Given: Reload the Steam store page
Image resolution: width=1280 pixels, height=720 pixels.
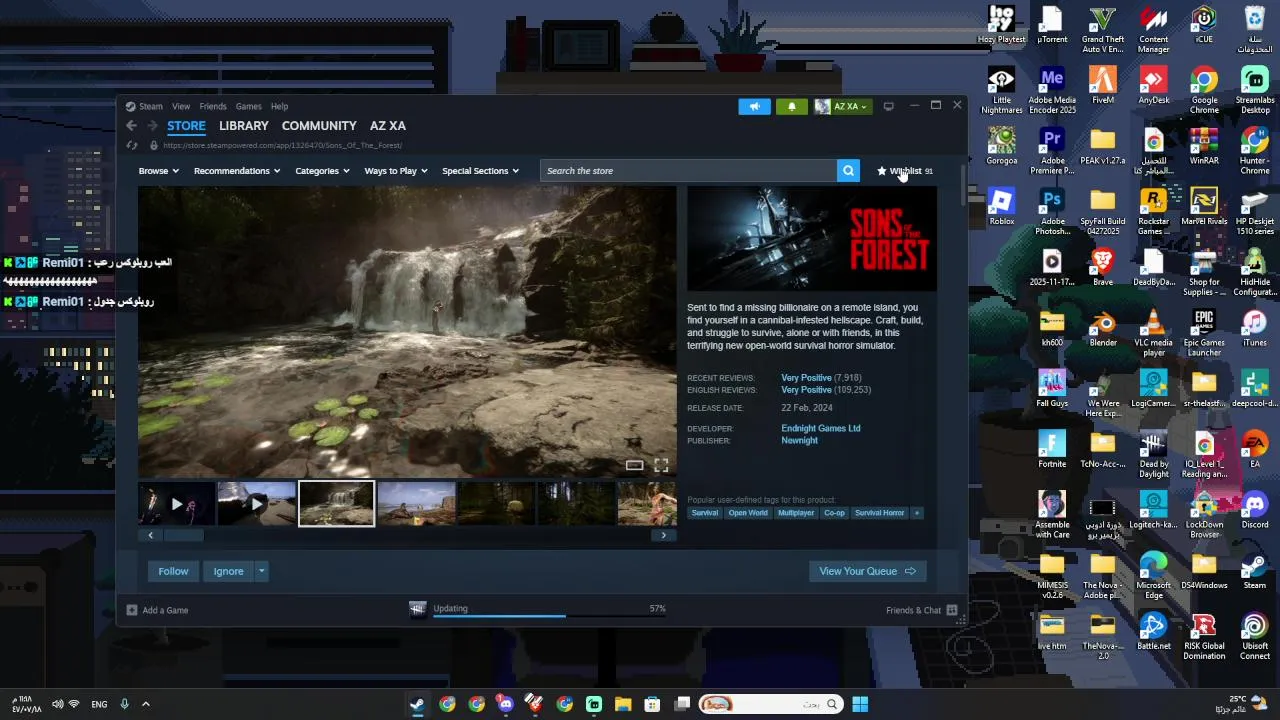Looking at the screenshot, I should [x=131, y=146].
